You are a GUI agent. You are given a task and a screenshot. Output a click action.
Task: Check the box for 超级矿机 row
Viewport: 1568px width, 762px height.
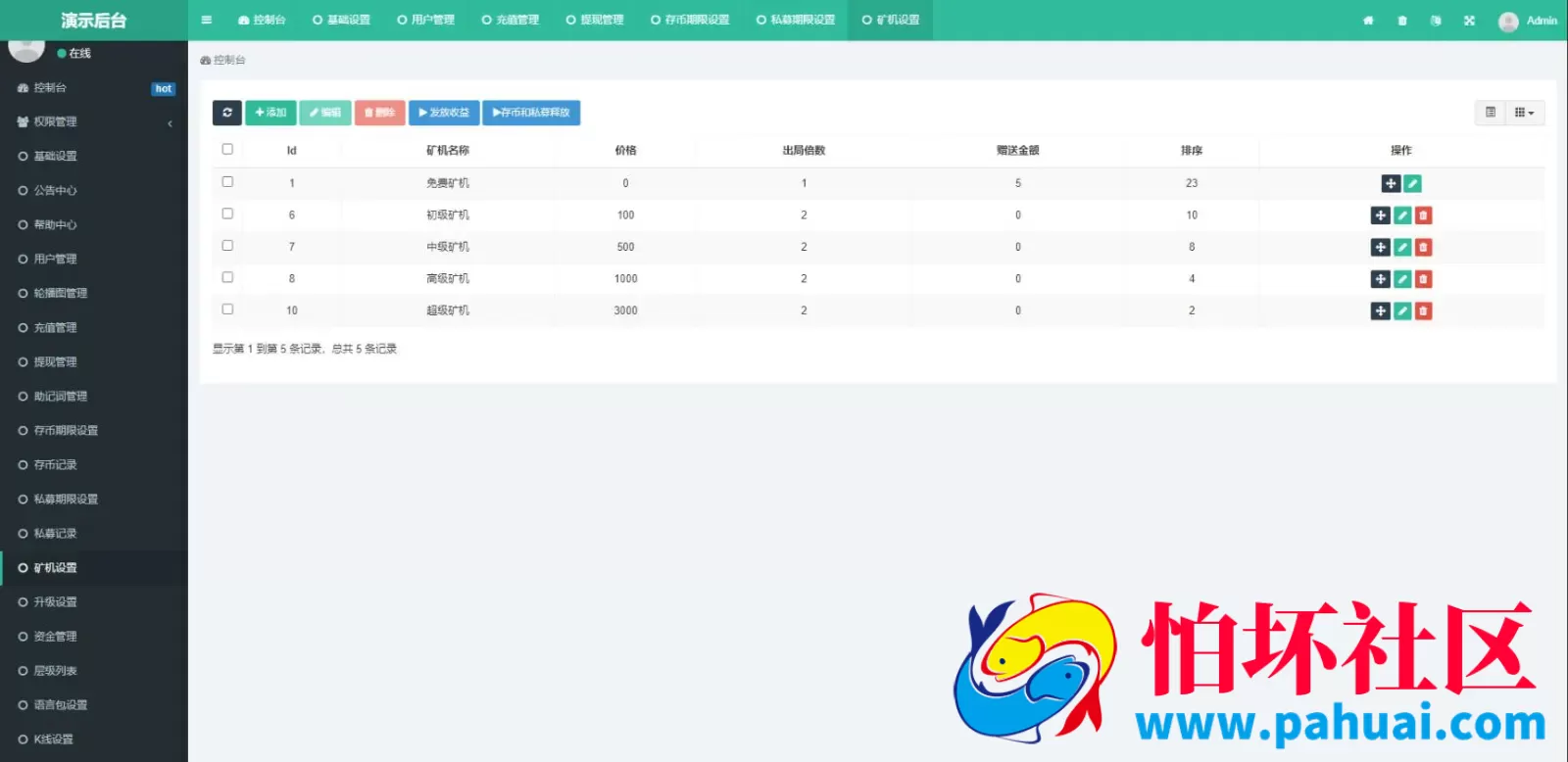click(x=227, y=309)
